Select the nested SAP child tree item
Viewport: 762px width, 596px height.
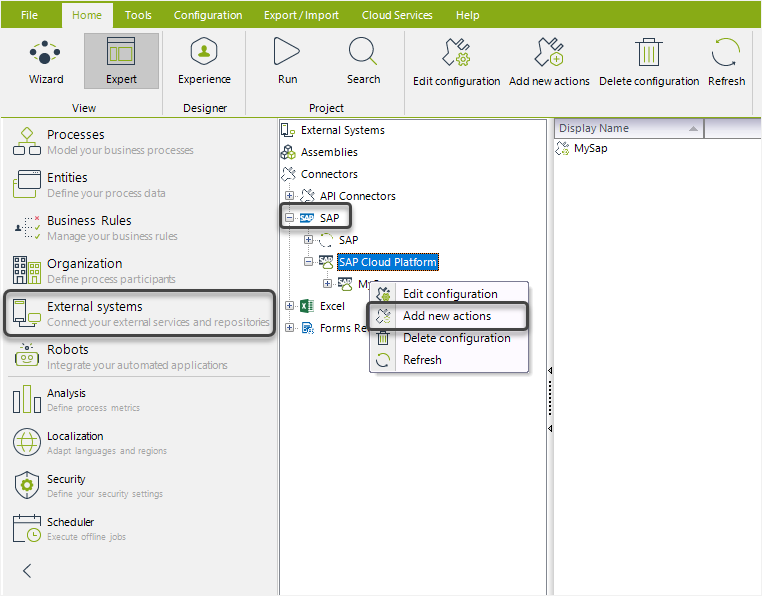348,240
